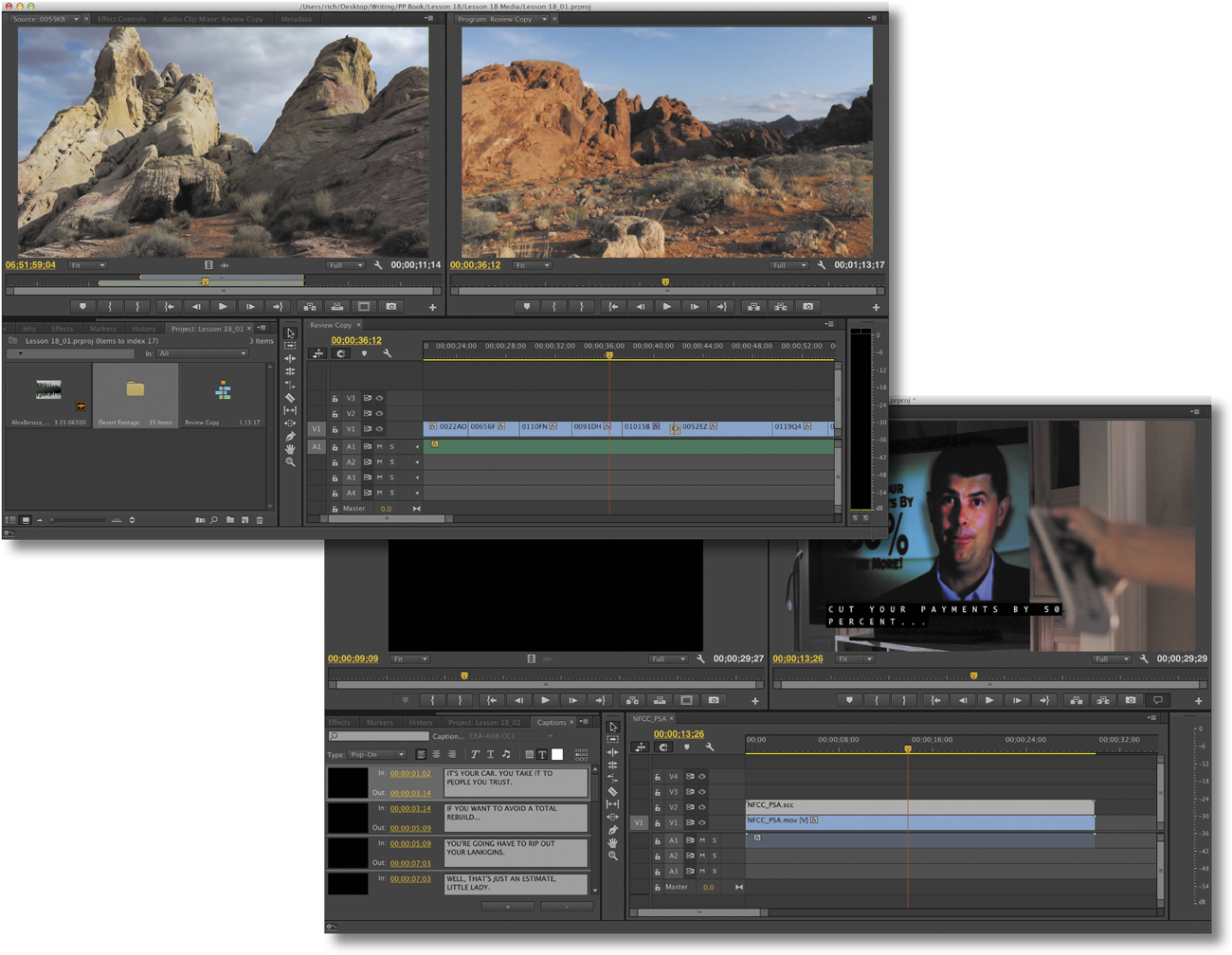Viewport: 1232px width, 955px height.
Task: Switch to the Effect Controls tab
Action: pos(122,19)
